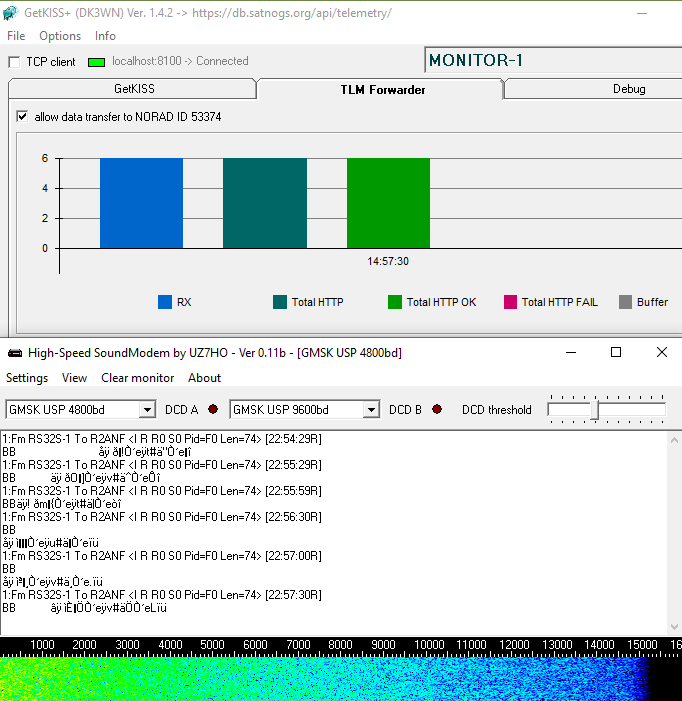Click the SoundModem title bar icon

15,353
